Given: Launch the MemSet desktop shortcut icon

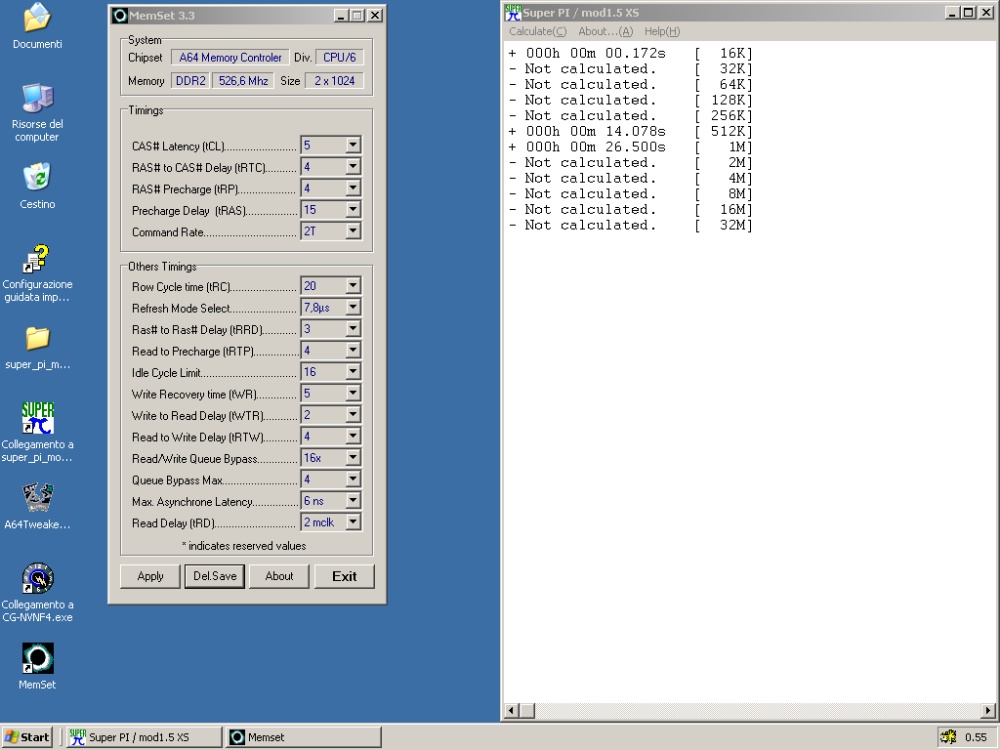Looking at the screenshot, I should tap(38, 658).
